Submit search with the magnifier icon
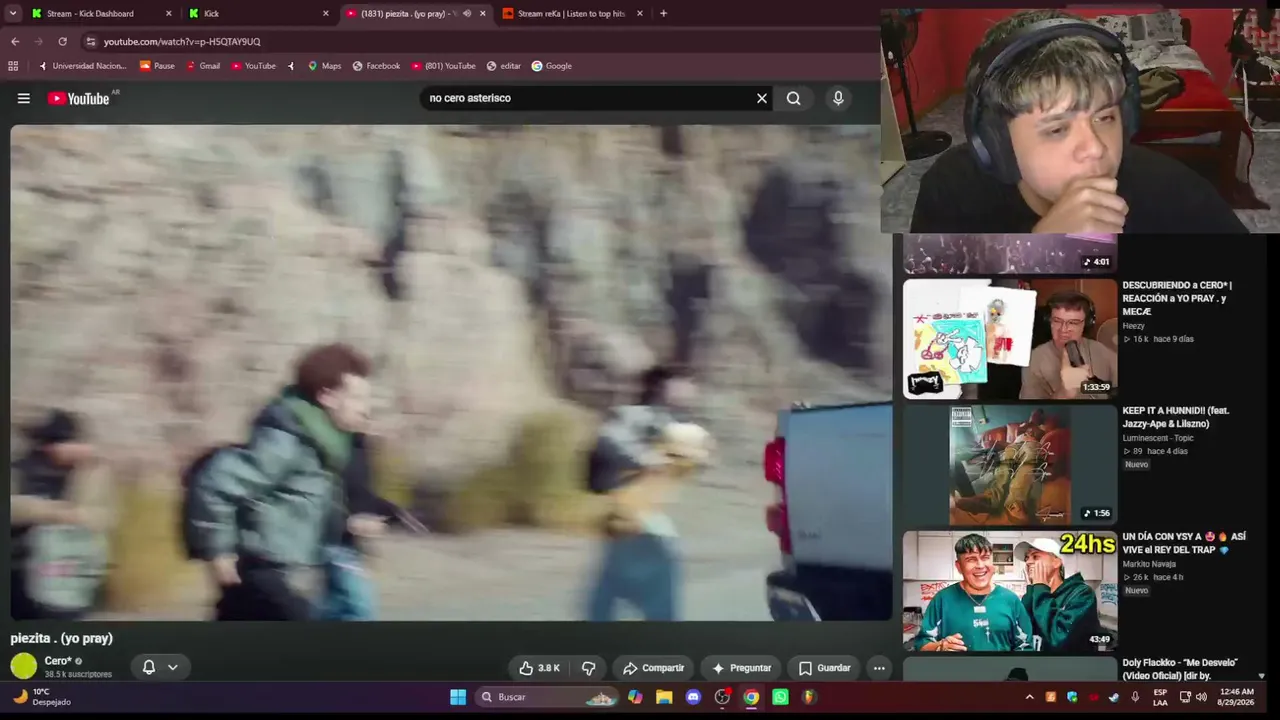The image size is (1280, 720). pos(793,98)
